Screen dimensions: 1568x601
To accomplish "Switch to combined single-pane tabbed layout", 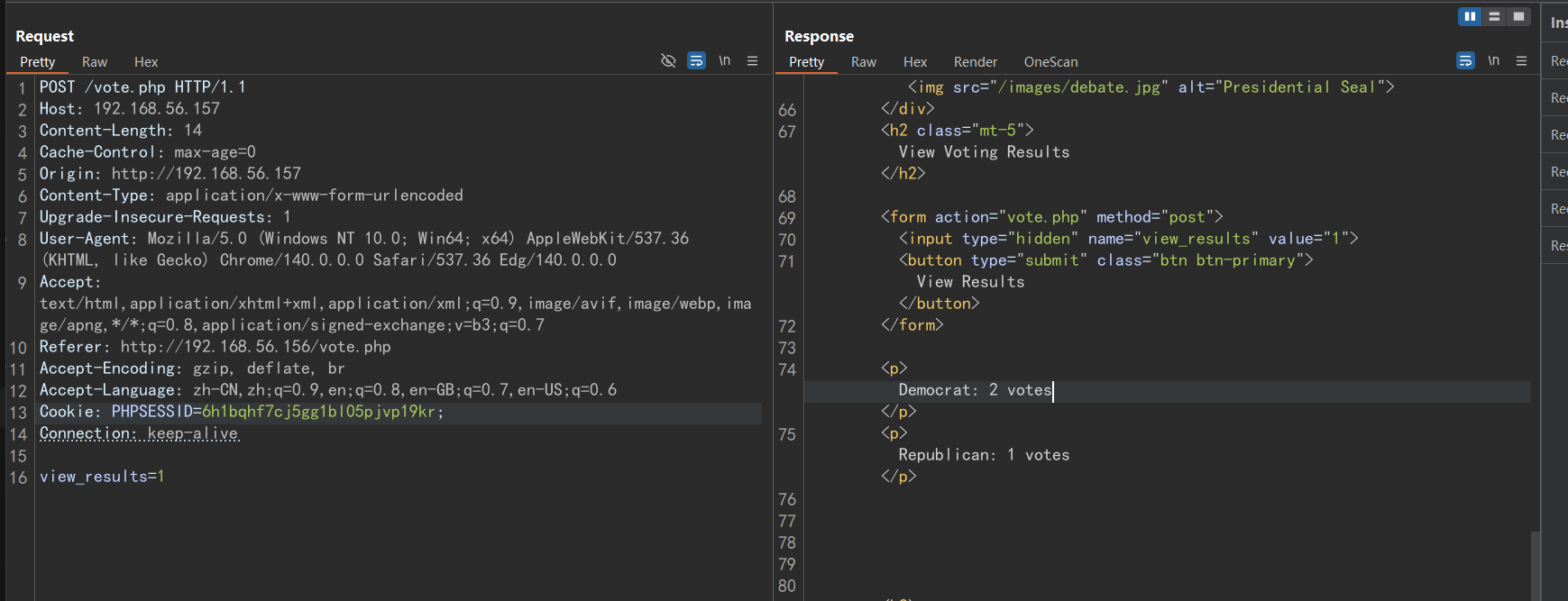I will pos(1518,16).
